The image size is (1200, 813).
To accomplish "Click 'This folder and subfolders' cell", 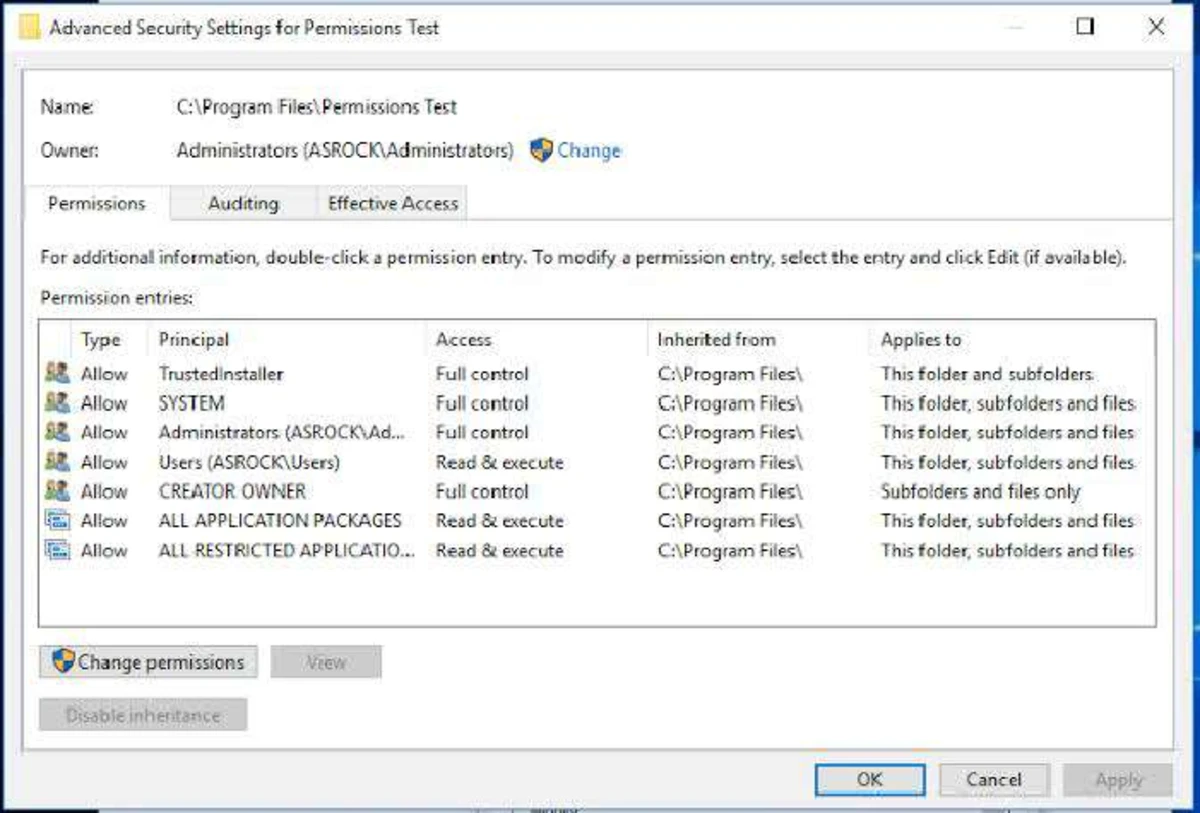I will 987,374.
